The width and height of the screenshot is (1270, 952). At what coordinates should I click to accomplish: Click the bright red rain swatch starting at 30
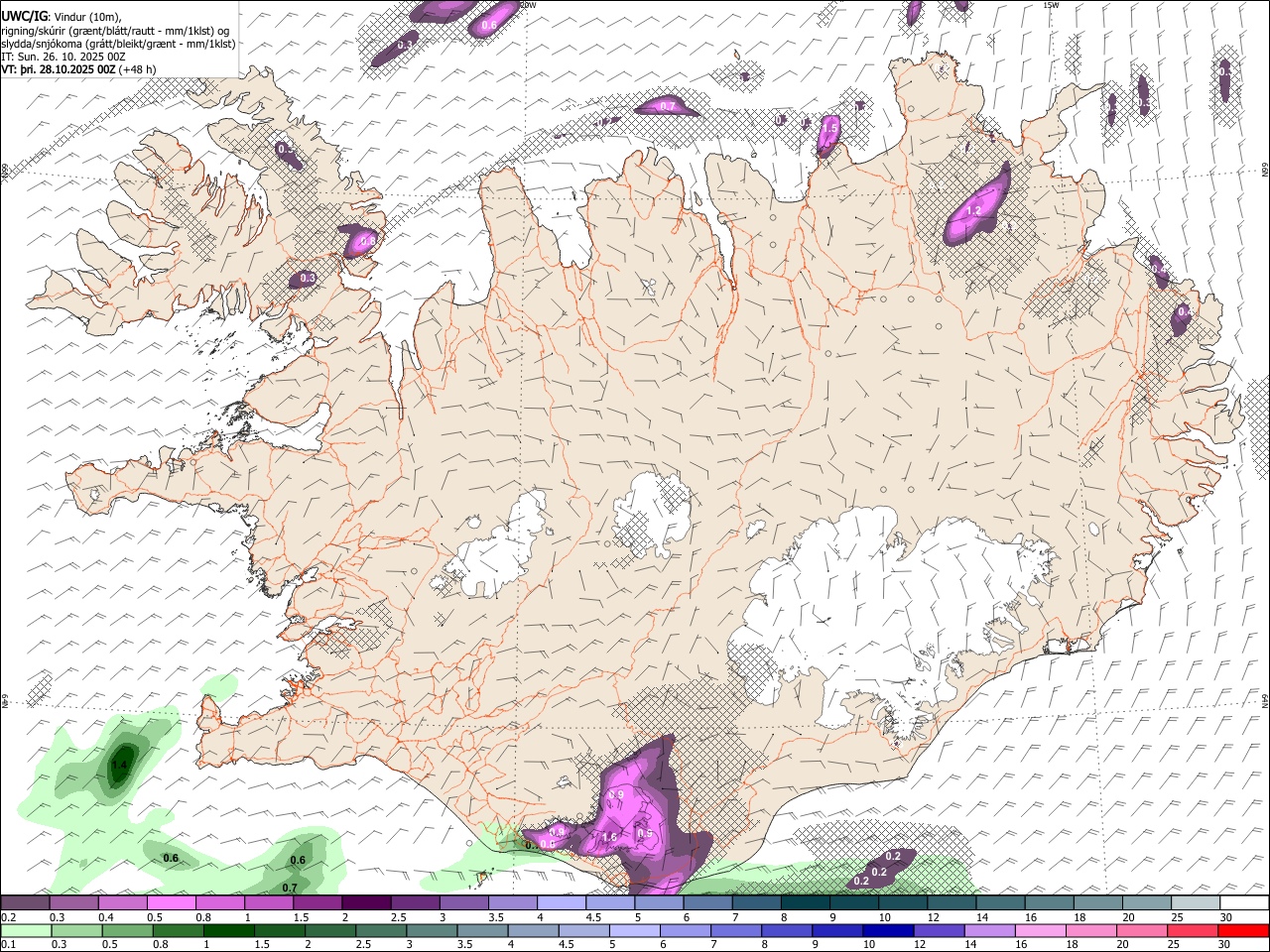[x=1245, y=930]
